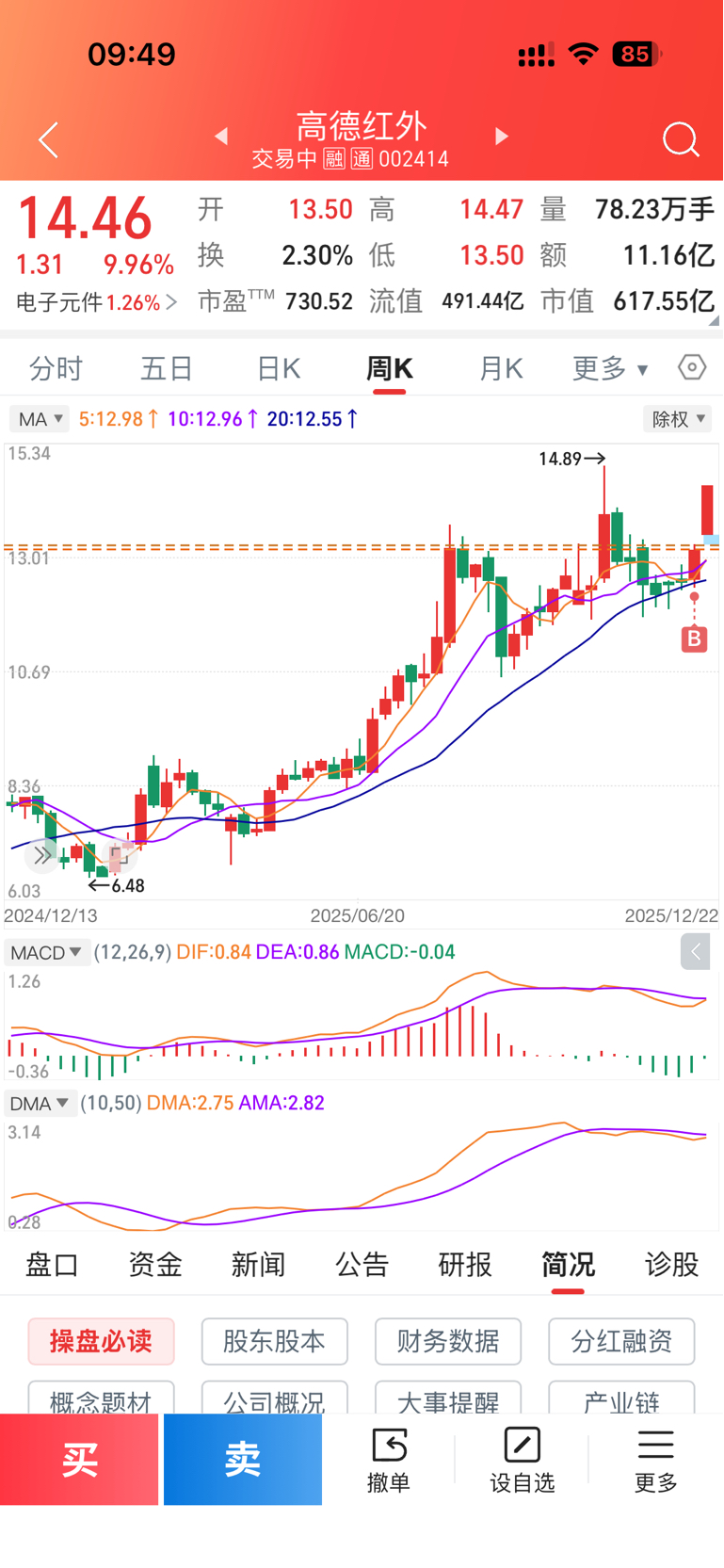Tap the 财务数据 button
Screen dimensions: 724x1568
click(x=447, y=1341)
